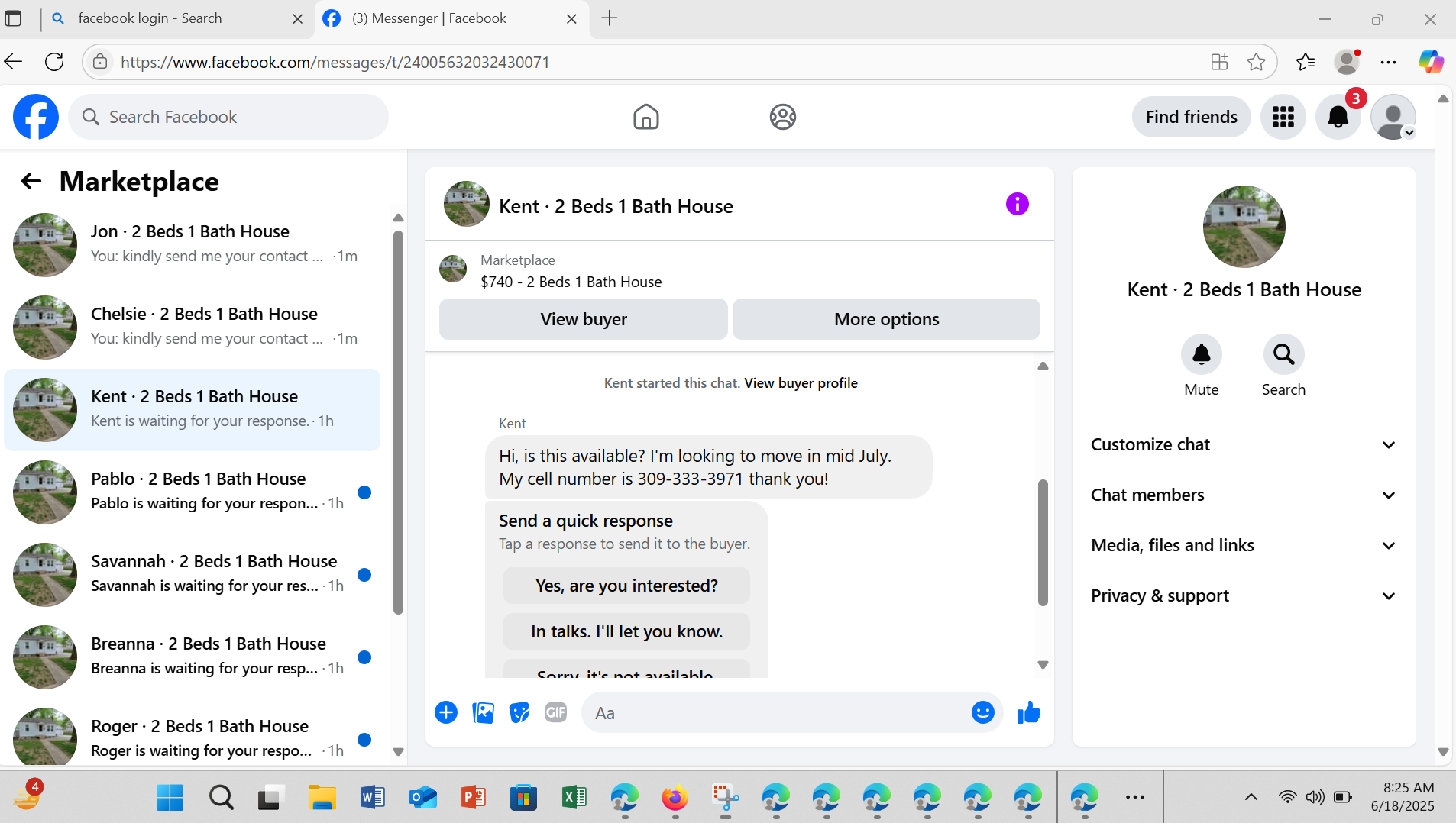Screen dimensions: 1456x823
Task: Open browser settings and more menu
Action: pos(1389,63)
